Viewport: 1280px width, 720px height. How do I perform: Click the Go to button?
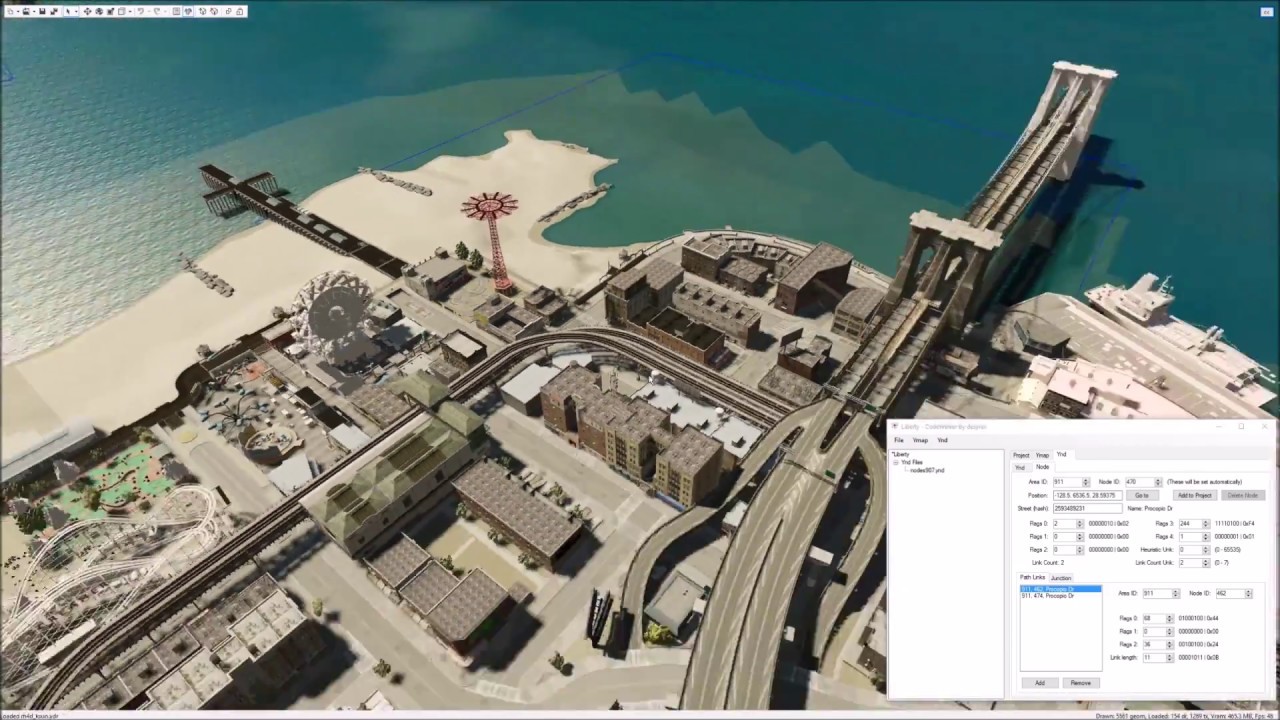click(x=1142, y=495)
